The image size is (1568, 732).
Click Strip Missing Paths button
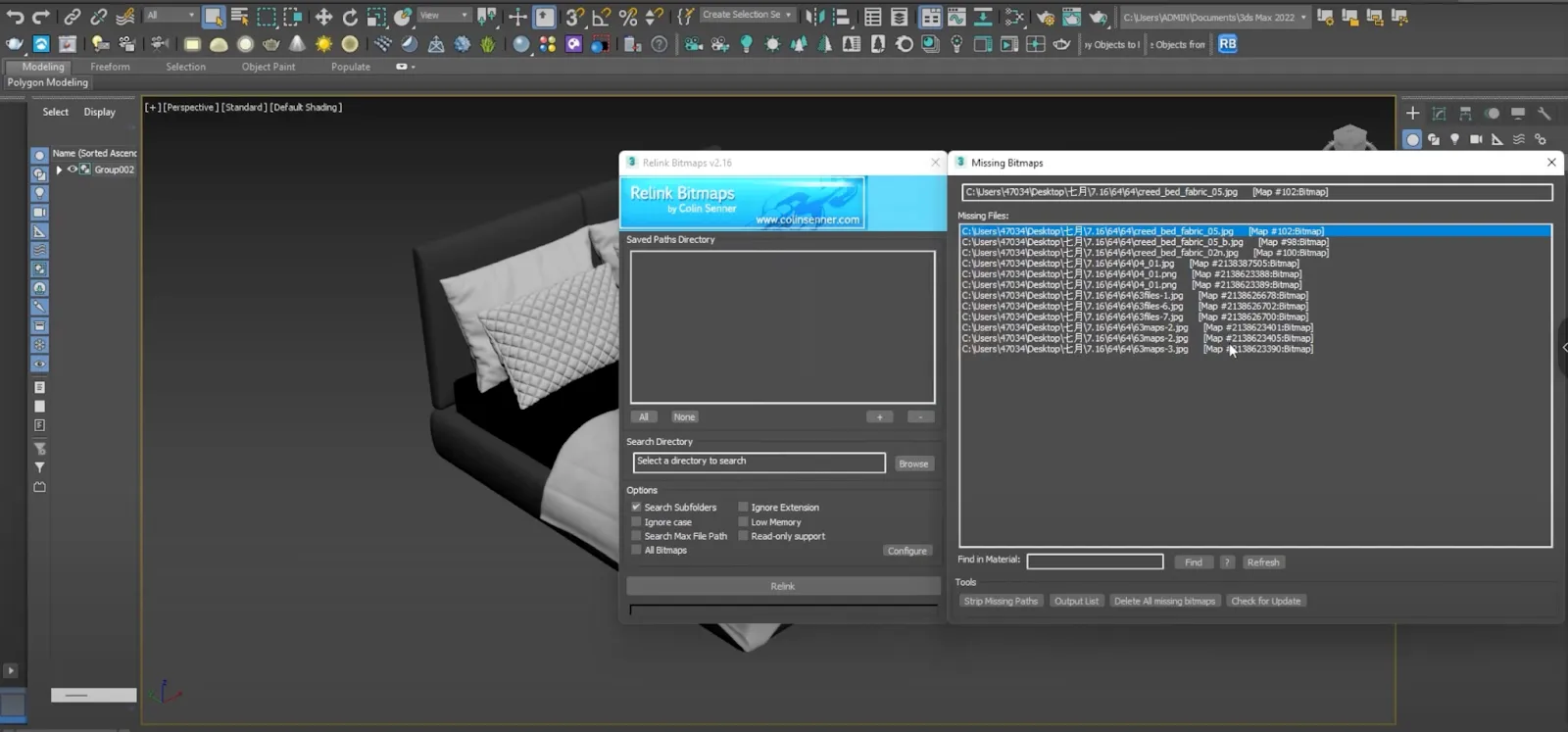click(x=1001, y=601)
